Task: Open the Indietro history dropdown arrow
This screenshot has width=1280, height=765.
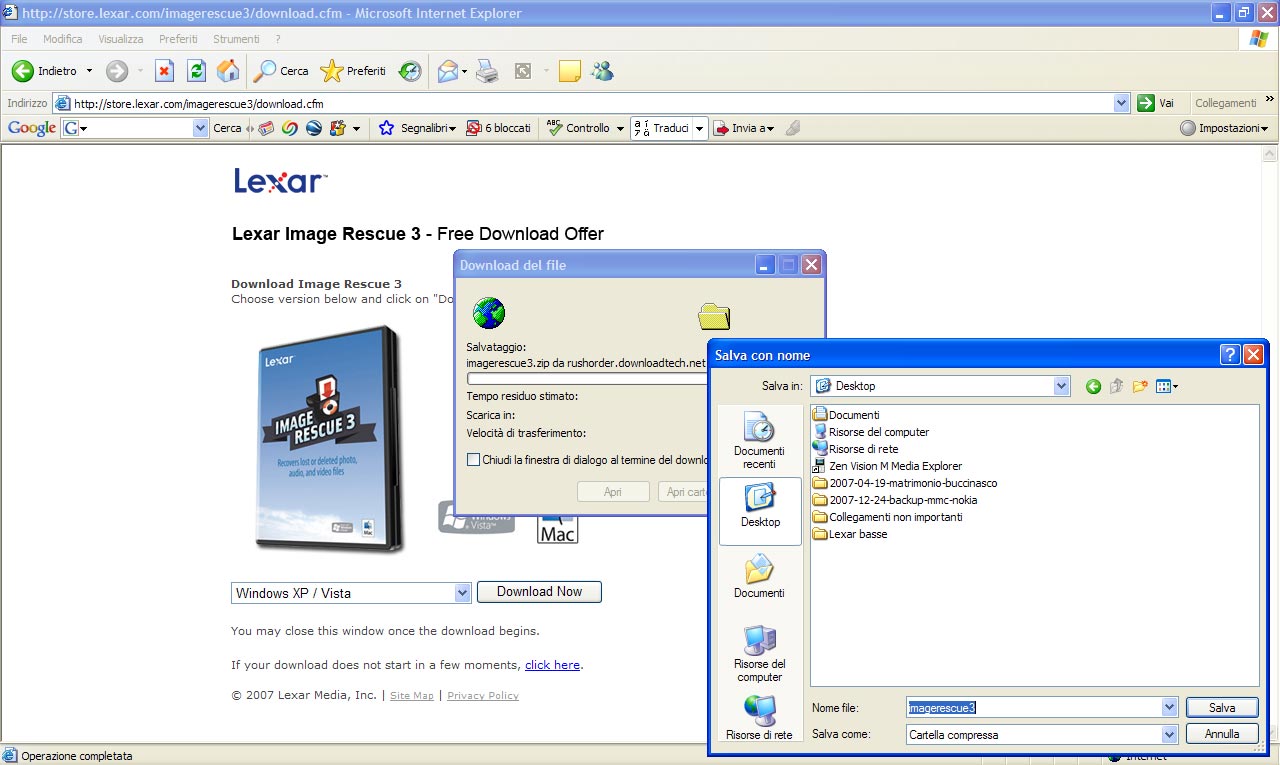Action: click(89, 71)
